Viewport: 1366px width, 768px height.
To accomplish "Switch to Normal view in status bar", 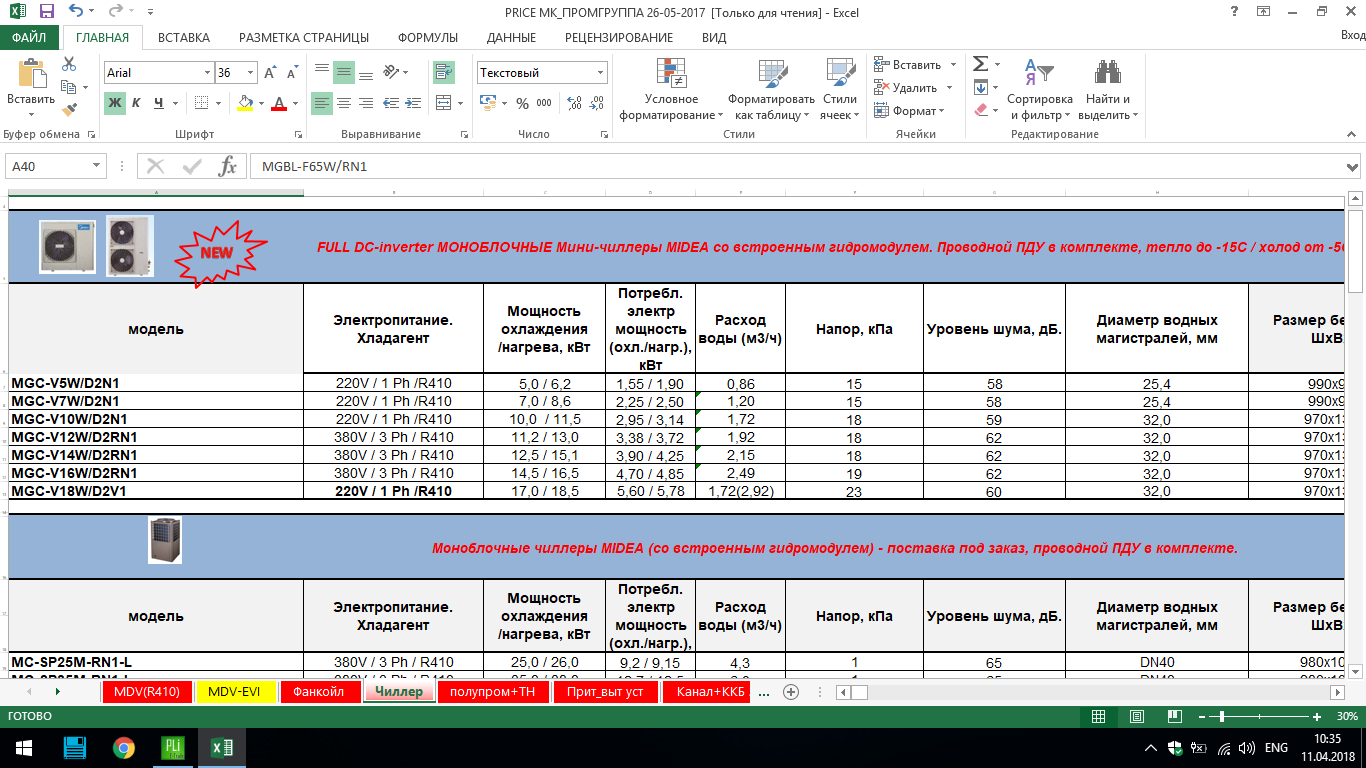I will point(1098,717).
